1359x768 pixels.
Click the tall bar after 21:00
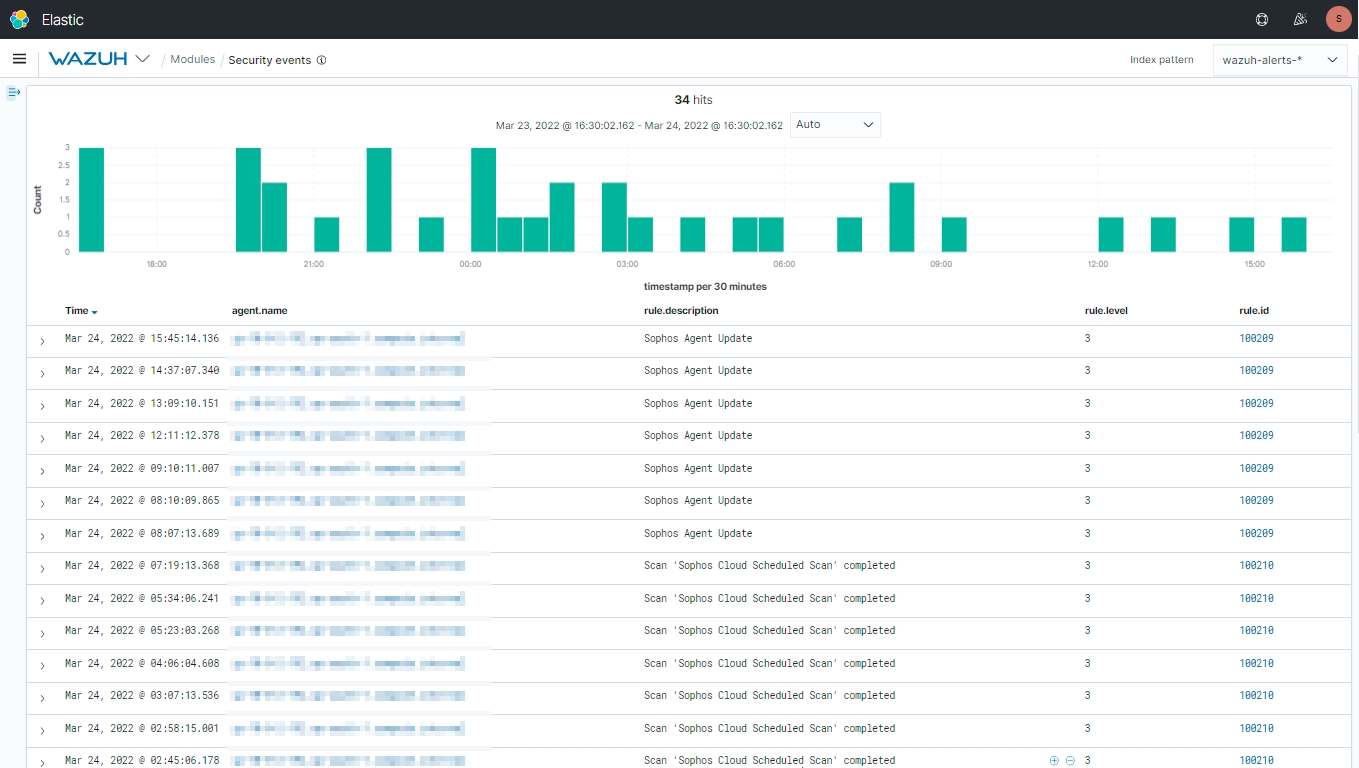coord(379,200)
